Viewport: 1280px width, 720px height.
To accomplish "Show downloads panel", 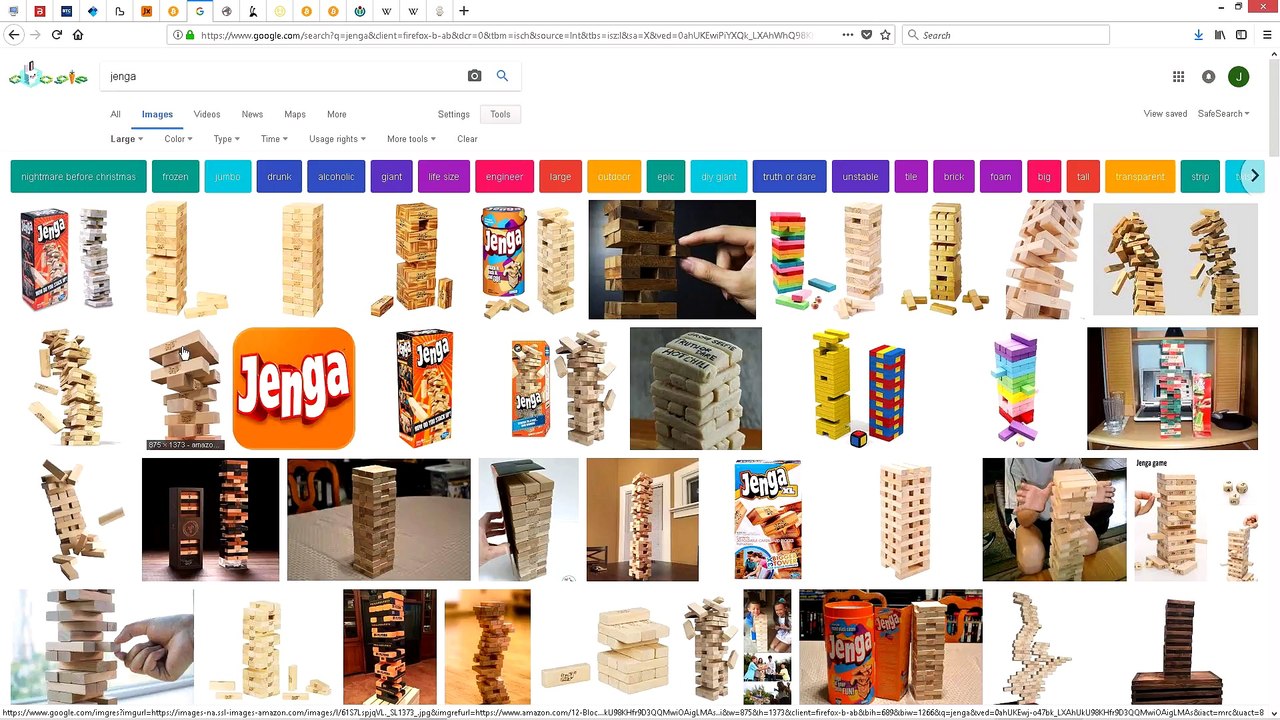I will point(1198,35).
